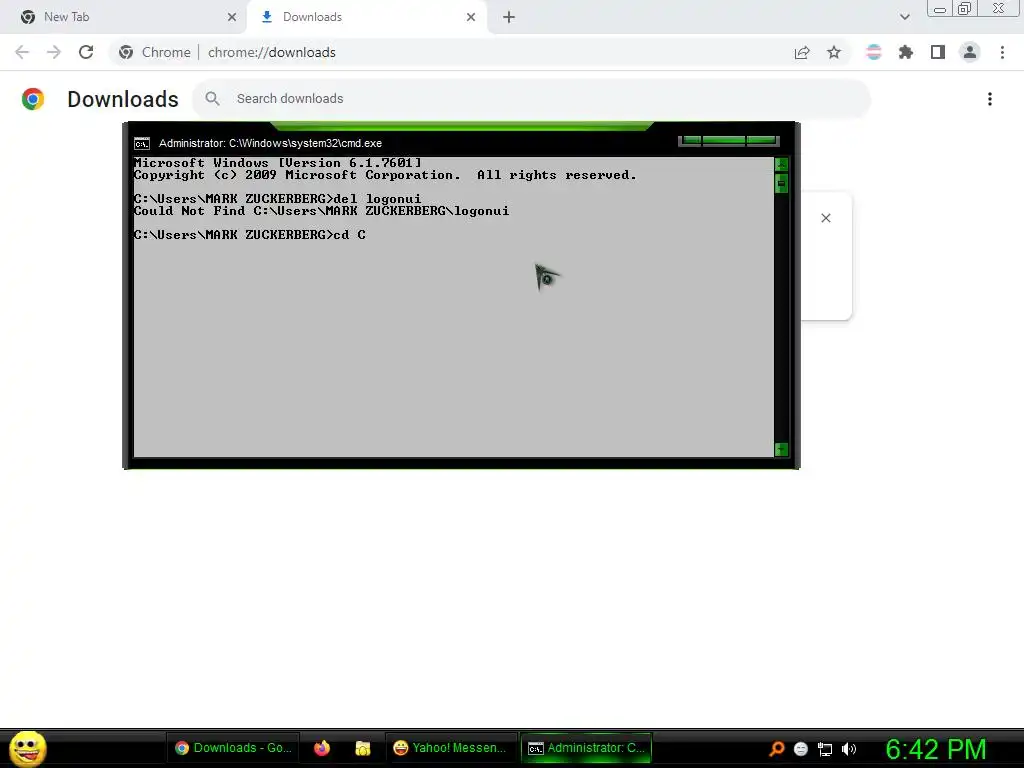
Task: Maximize the cmd window via middle green button
Action: 724,140
